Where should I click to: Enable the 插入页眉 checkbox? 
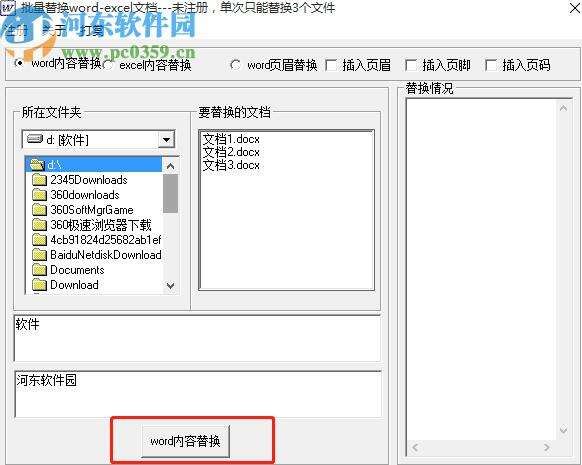(x=330, y=65)
